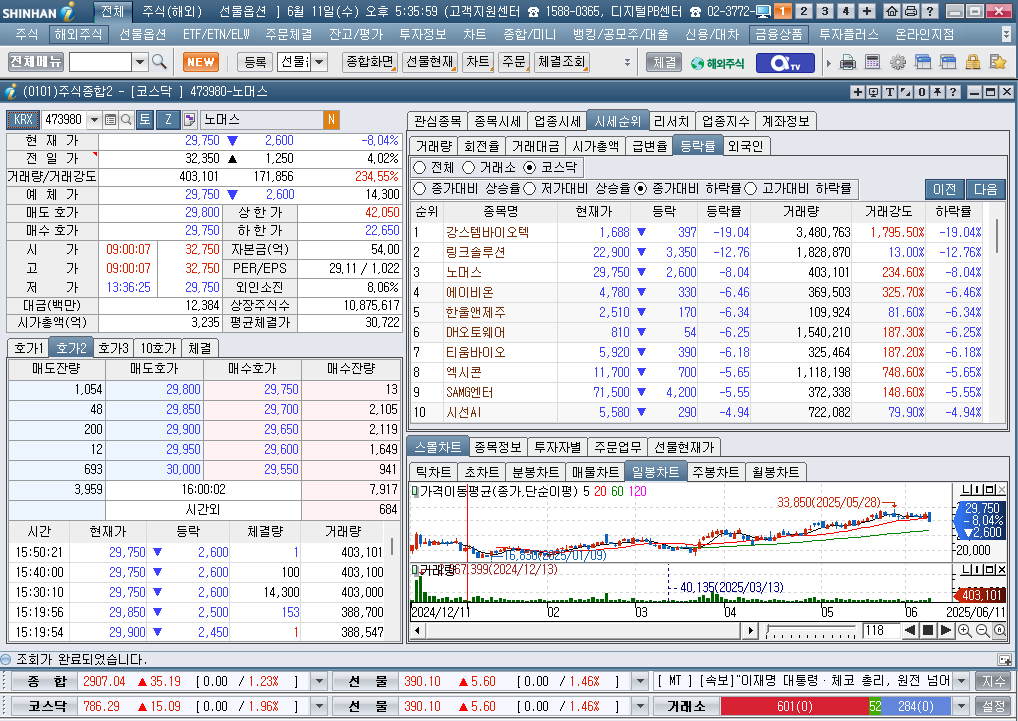
Task: Click stock list icon beside code 473980
Action: (x=110, y=119)
